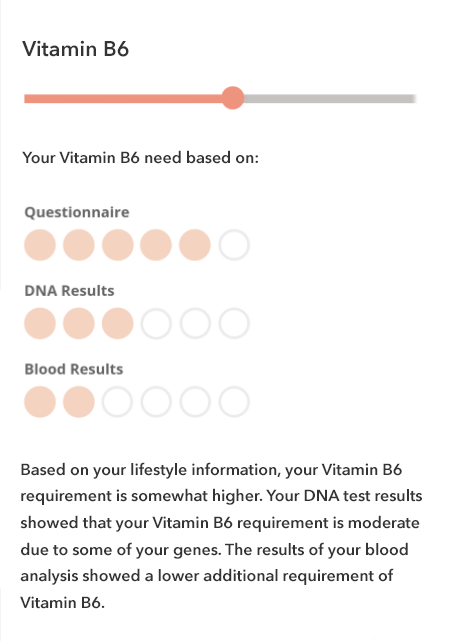The height and width of the screenshot is (641, 452).
Task: Select first filled DNA Results circle
Action: (x=40, y=323)
